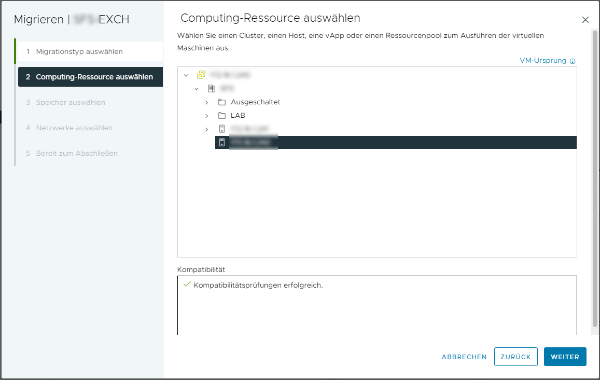Image resolution: width=600 pixels, height=380 pixels.
Task: Click the unselected host icon below LAB
Action: click(222, 129)
